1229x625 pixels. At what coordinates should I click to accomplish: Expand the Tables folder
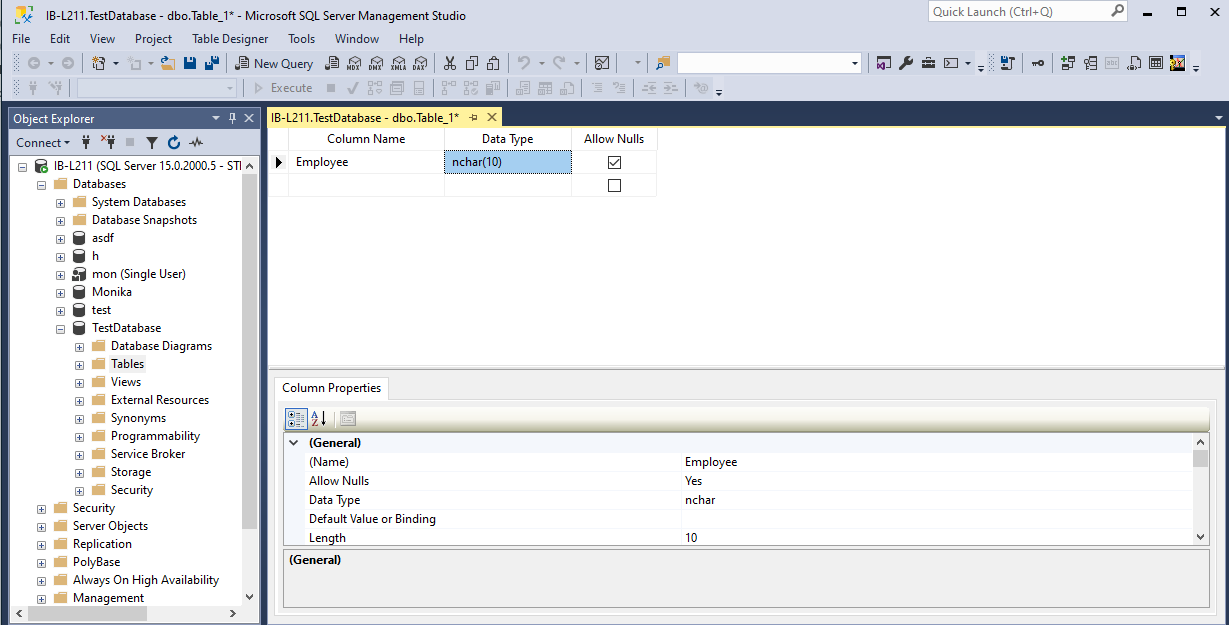click(80, 364)
